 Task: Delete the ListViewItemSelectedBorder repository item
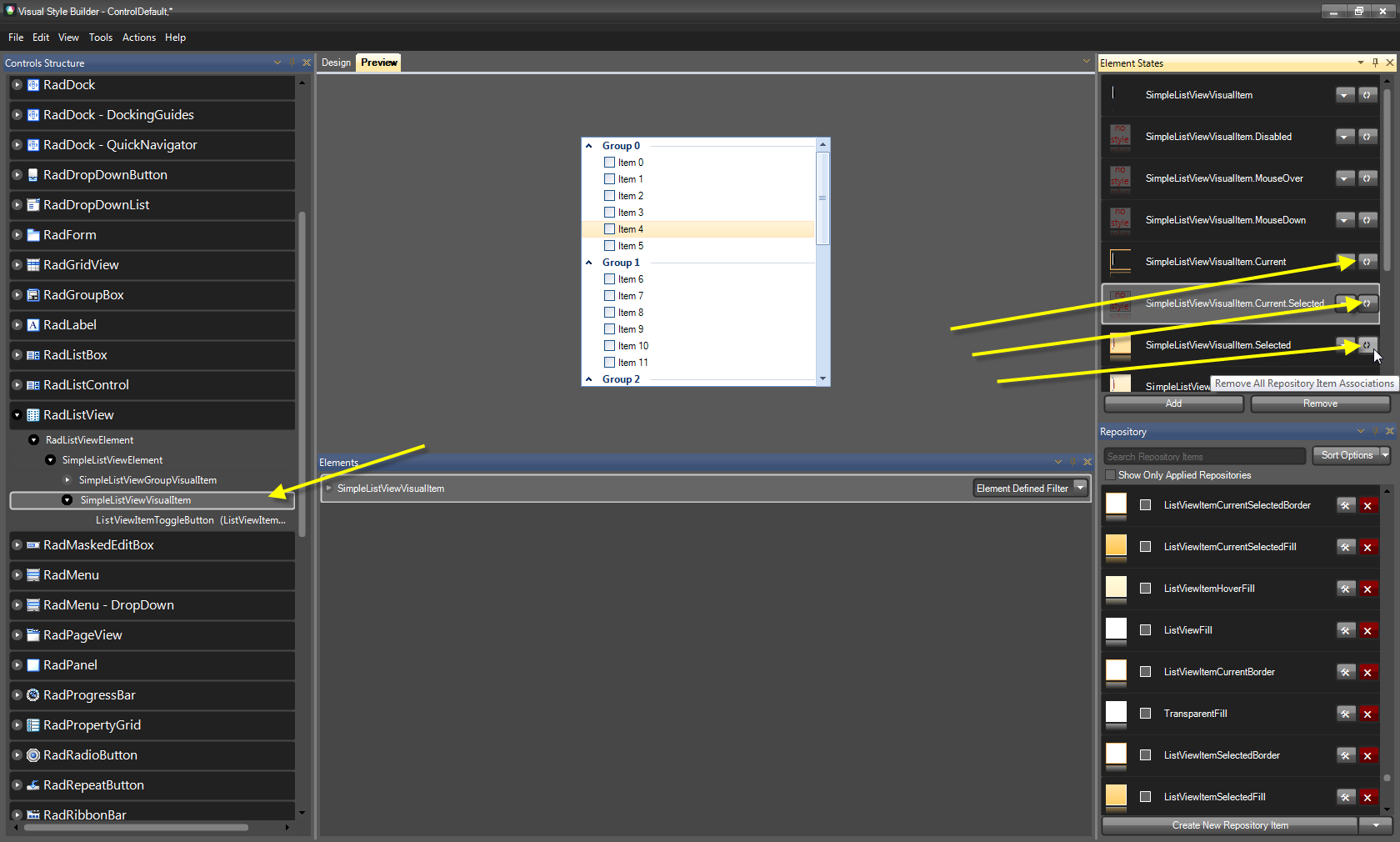[1367, 755]
